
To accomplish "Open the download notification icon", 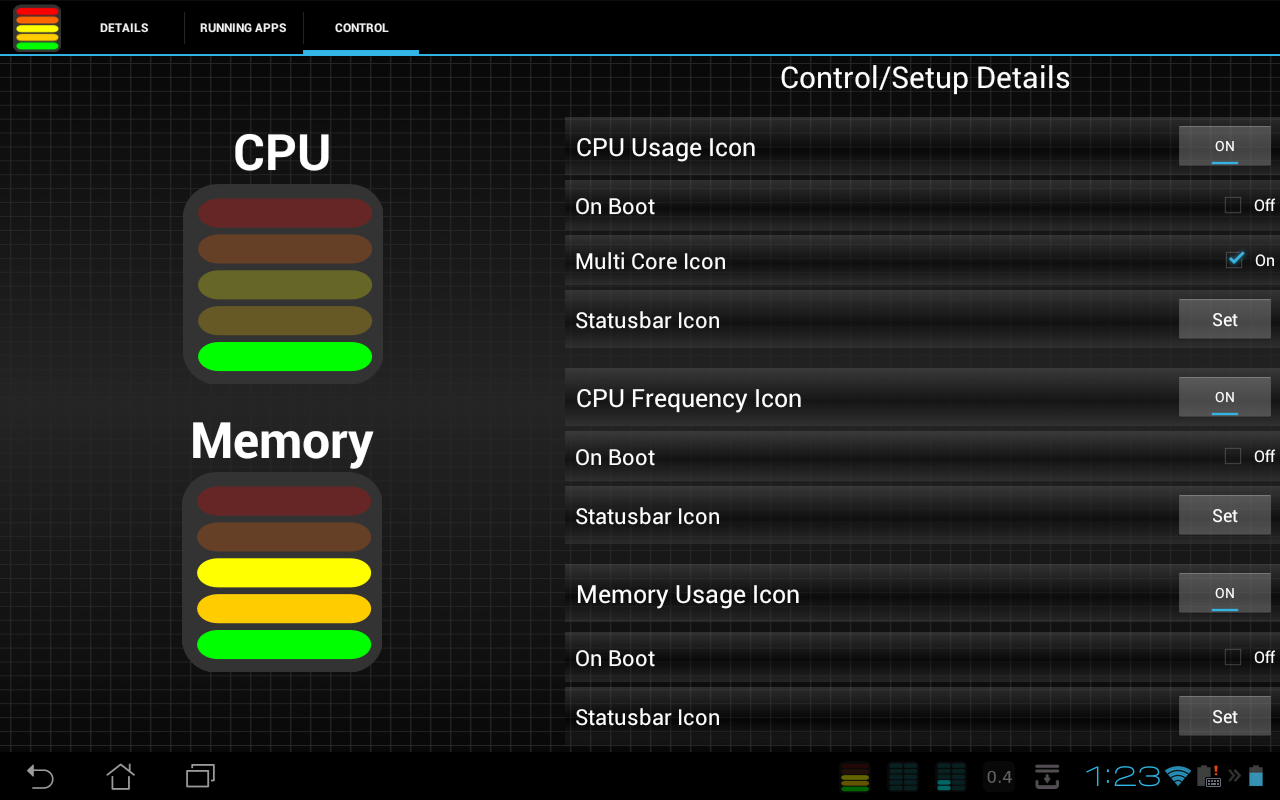I will (x=1046, y=776).
